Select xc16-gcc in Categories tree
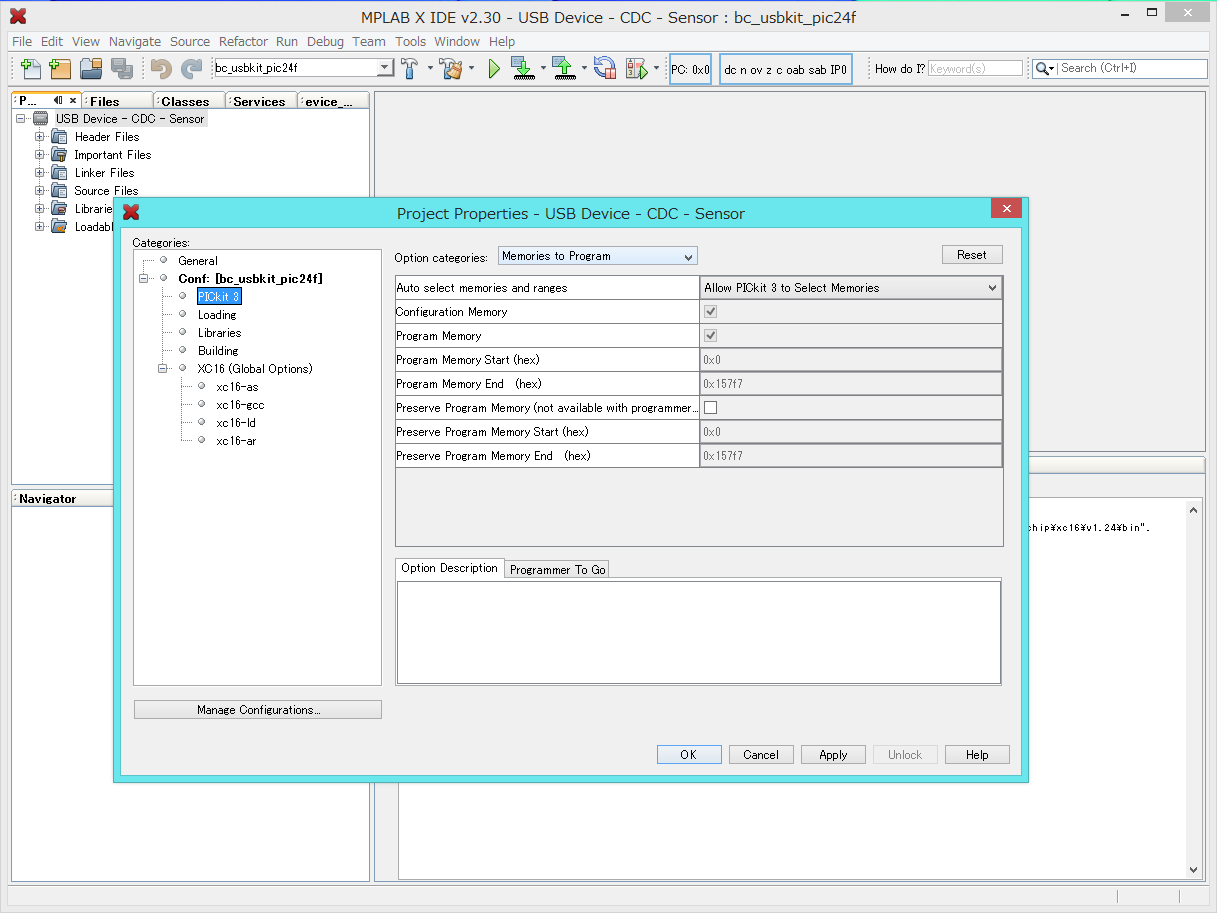Image resolution: width=1217 pixels, height=913 pixels. (x=240, y=405)
